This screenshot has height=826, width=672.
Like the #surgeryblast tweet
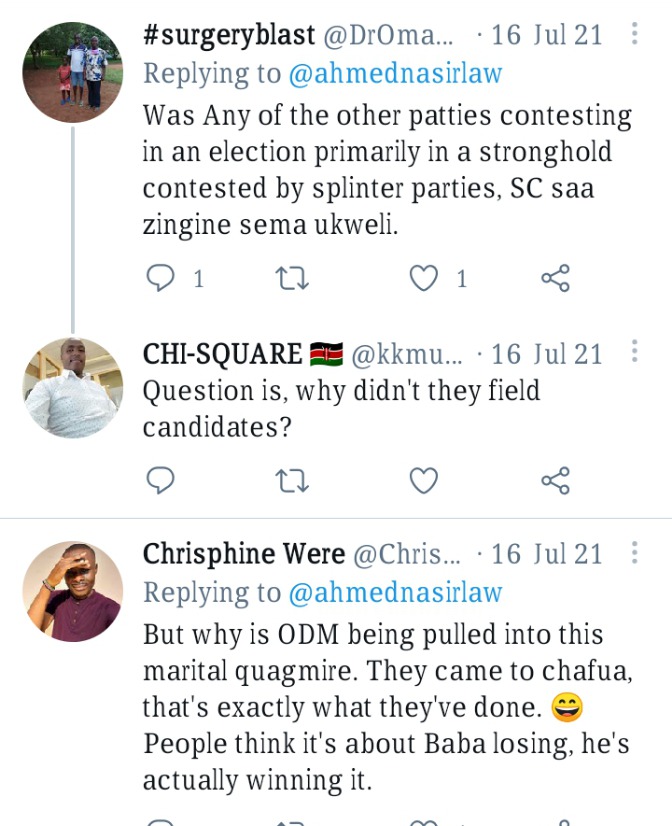[x=425, y=278]
